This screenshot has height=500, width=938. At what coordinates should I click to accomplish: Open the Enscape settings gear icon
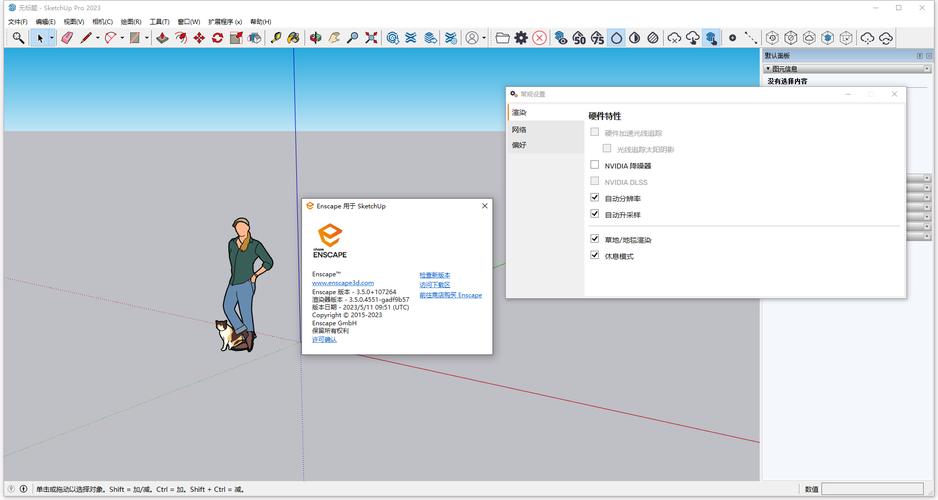point(521,38)
